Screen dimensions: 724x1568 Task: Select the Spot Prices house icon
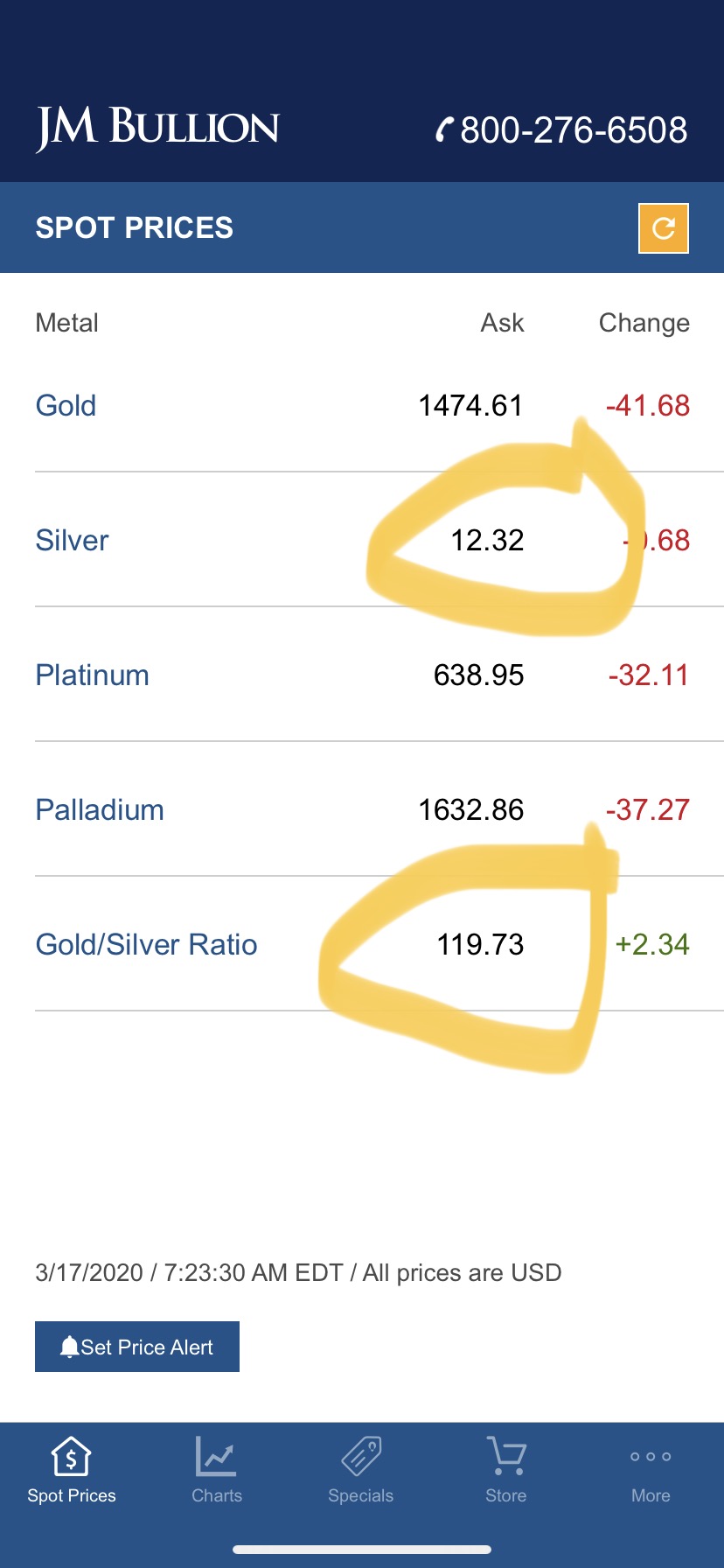(72, 1456)
